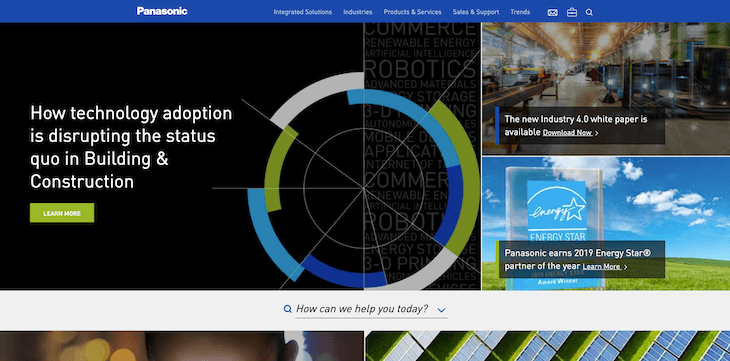This screenshot has width=730, height=361.
Task: Click magnifier icon beside help search field
Action: [x=288, y=309]
